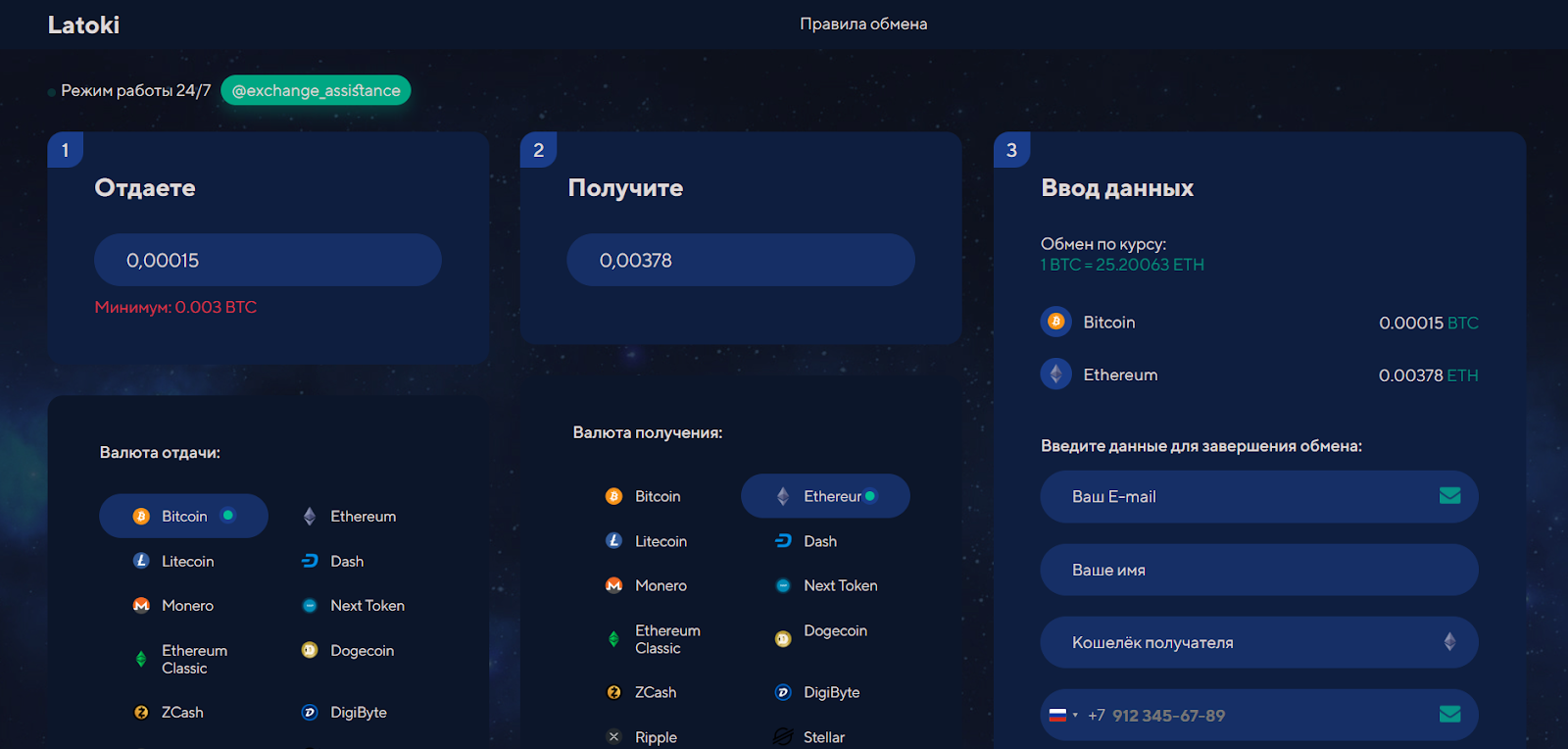Choose Dogecoin in Валюта получения list
The image size is (1568, 749).
tap(821, 634)
